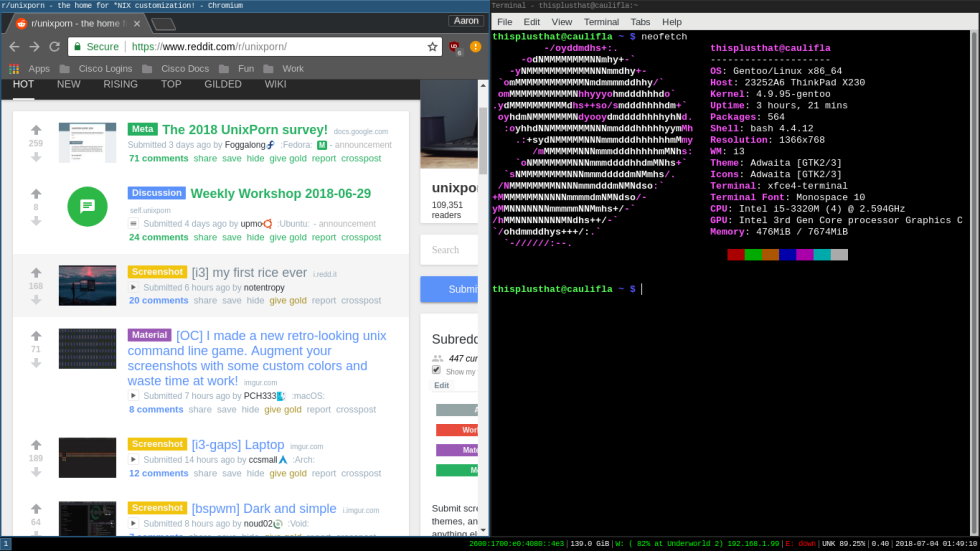This screenshot has width=980, height=551.
Task: Click the red color block in neofetch
Action: [x=736, y=255]
